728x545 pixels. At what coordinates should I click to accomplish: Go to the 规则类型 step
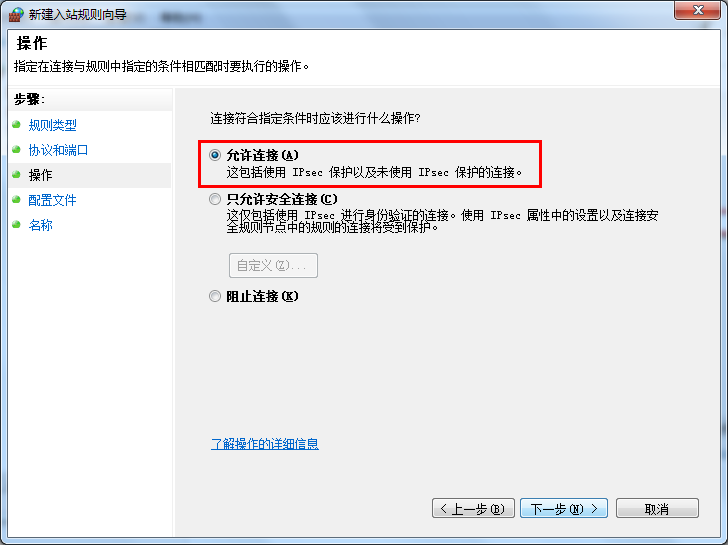click(52, 125)
